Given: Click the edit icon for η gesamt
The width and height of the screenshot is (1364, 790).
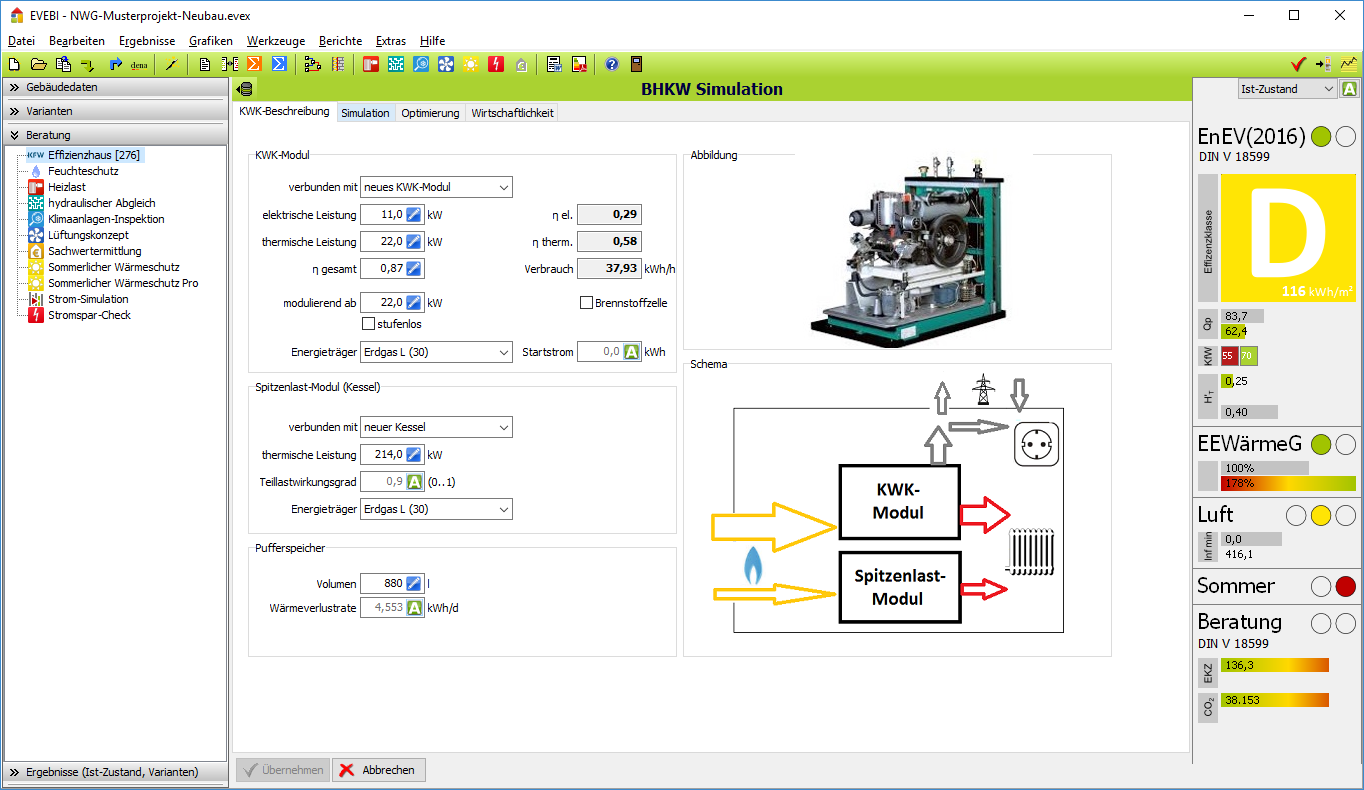Looking at the screenshot, I should pyautogui.click(x=414, y=268).
